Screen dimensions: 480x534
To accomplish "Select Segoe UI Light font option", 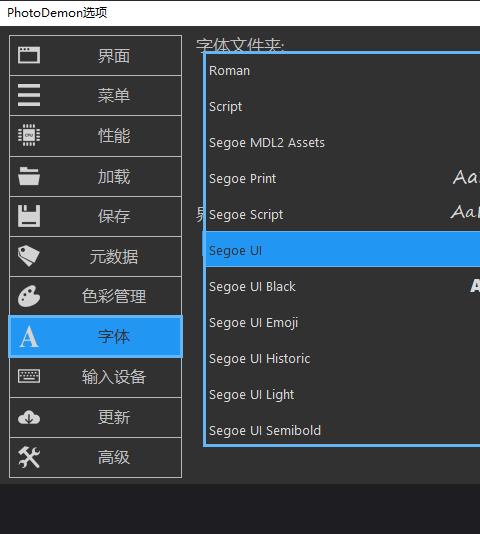I will (x=342, y=394).
